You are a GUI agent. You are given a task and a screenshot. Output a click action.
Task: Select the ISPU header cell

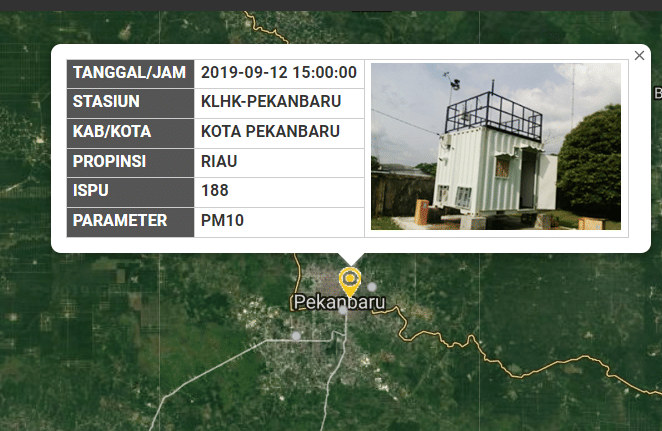130,190
